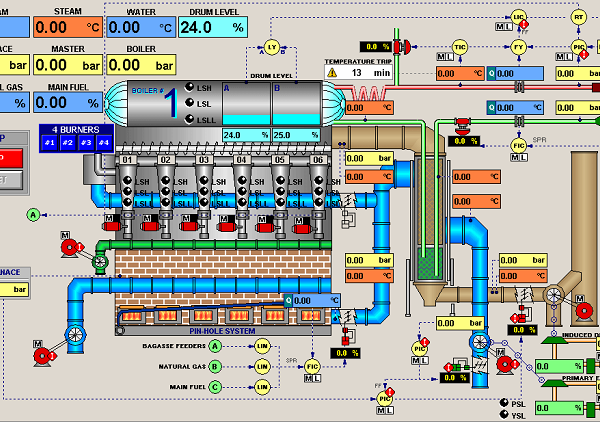Click the red induced draft fan motor
The height and width of the screenshot is (422, 600).
[584, 310]
